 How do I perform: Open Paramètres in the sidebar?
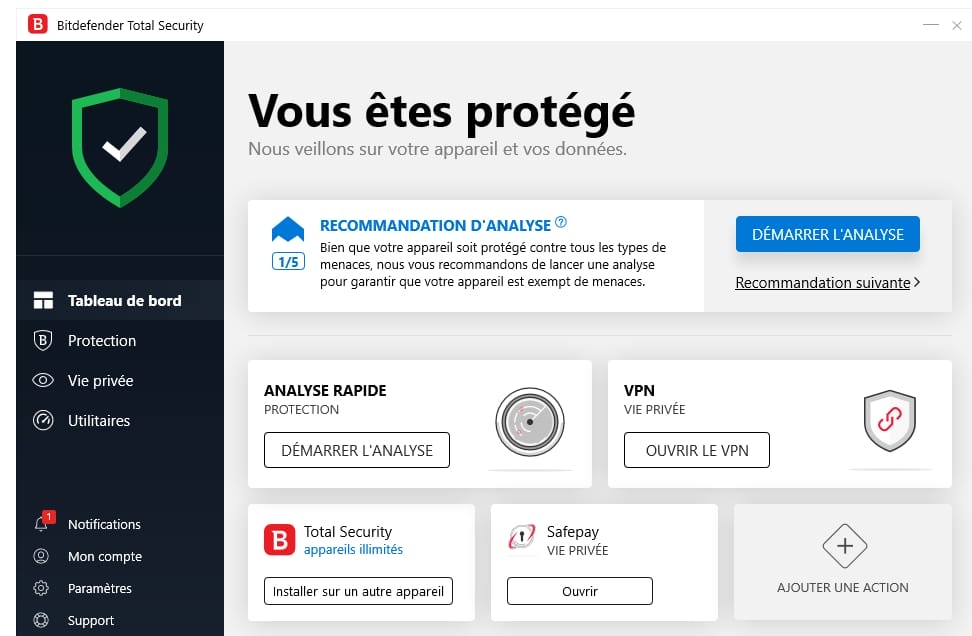pyautogui.click(x=120, y=588)
